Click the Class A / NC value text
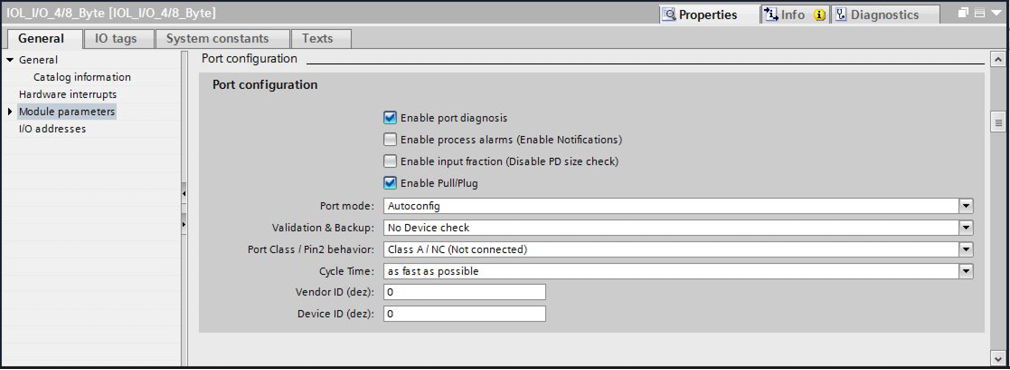The image size is (1010, 370). (457, 249)
